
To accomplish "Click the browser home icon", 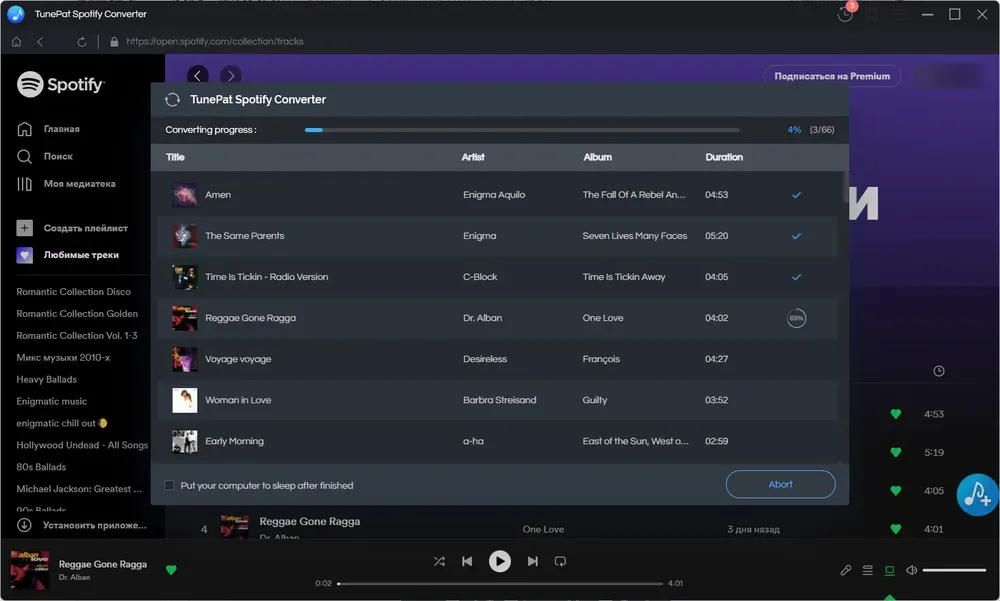I will coord(17,41).
